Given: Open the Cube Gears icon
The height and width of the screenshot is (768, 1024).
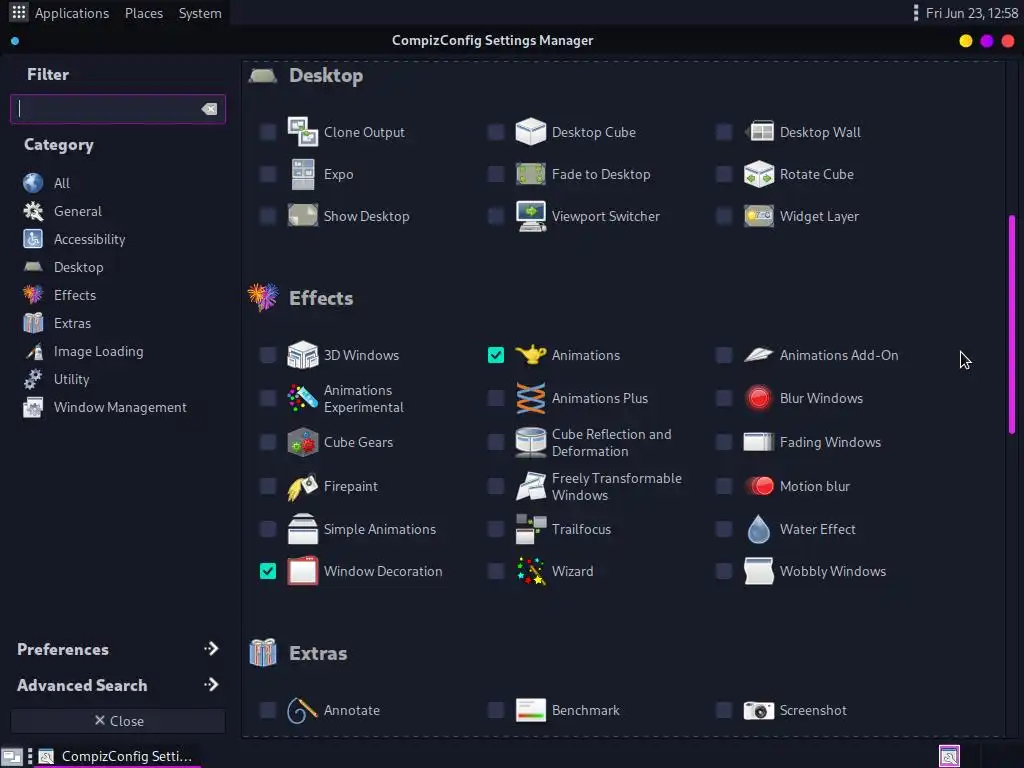Looking at the screenshot, I should [x=302, y=442].
